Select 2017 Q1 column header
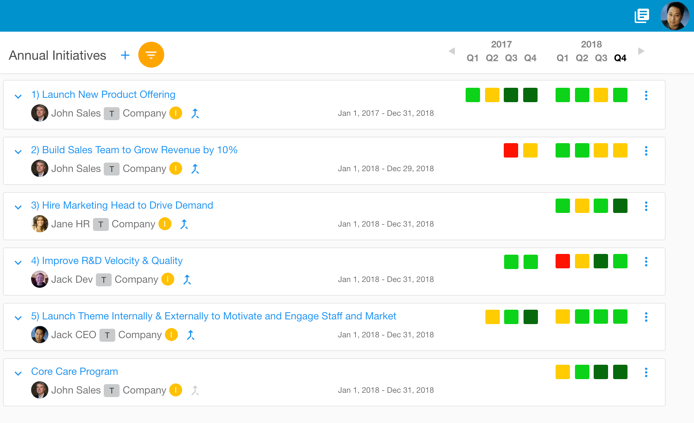Viewport: 694px width, 423px height. pyautogui.click(x=473, y=58)
